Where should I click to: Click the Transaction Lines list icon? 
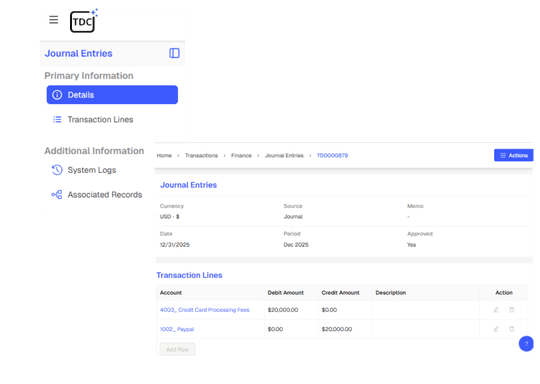pos(57,120)
